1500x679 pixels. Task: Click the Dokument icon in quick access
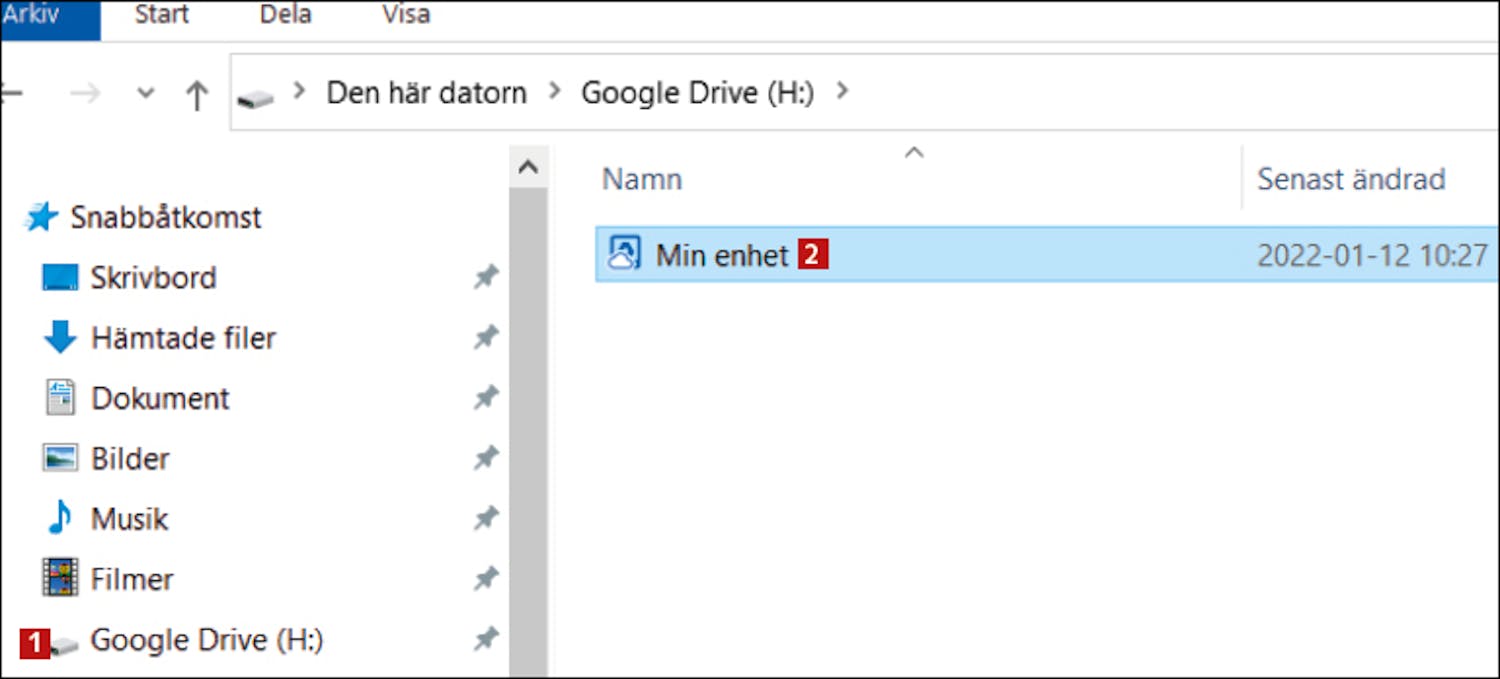click(x=60, y=398)
